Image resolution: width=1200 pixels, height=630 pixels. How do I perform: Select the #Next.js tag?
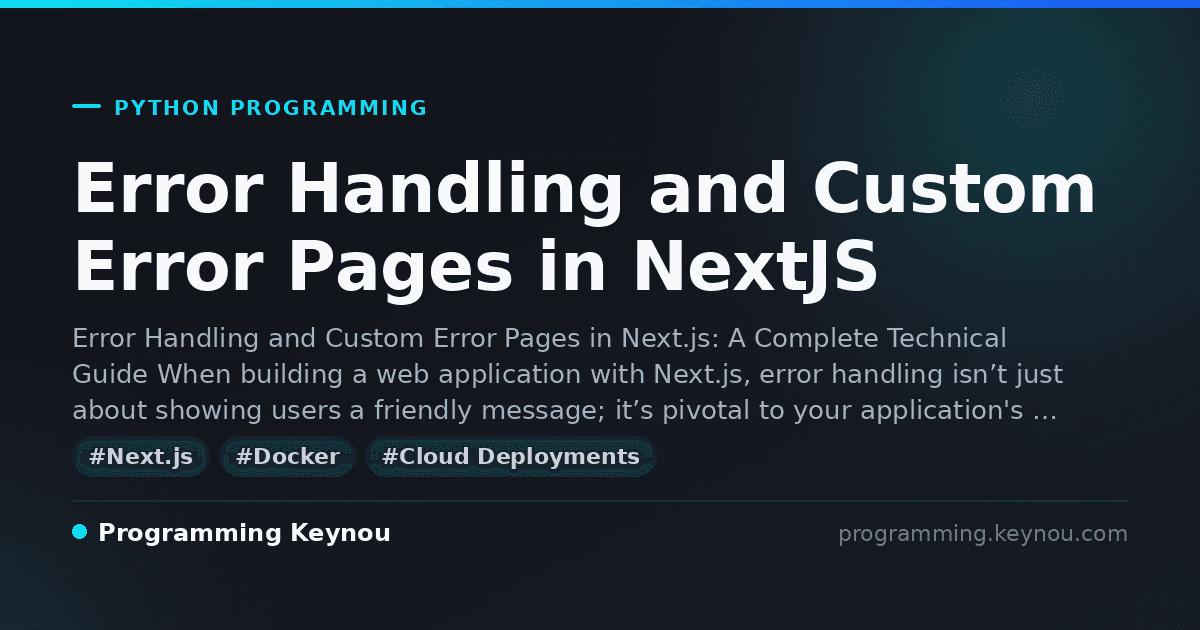pyautogui.click(x=141, y=457)
